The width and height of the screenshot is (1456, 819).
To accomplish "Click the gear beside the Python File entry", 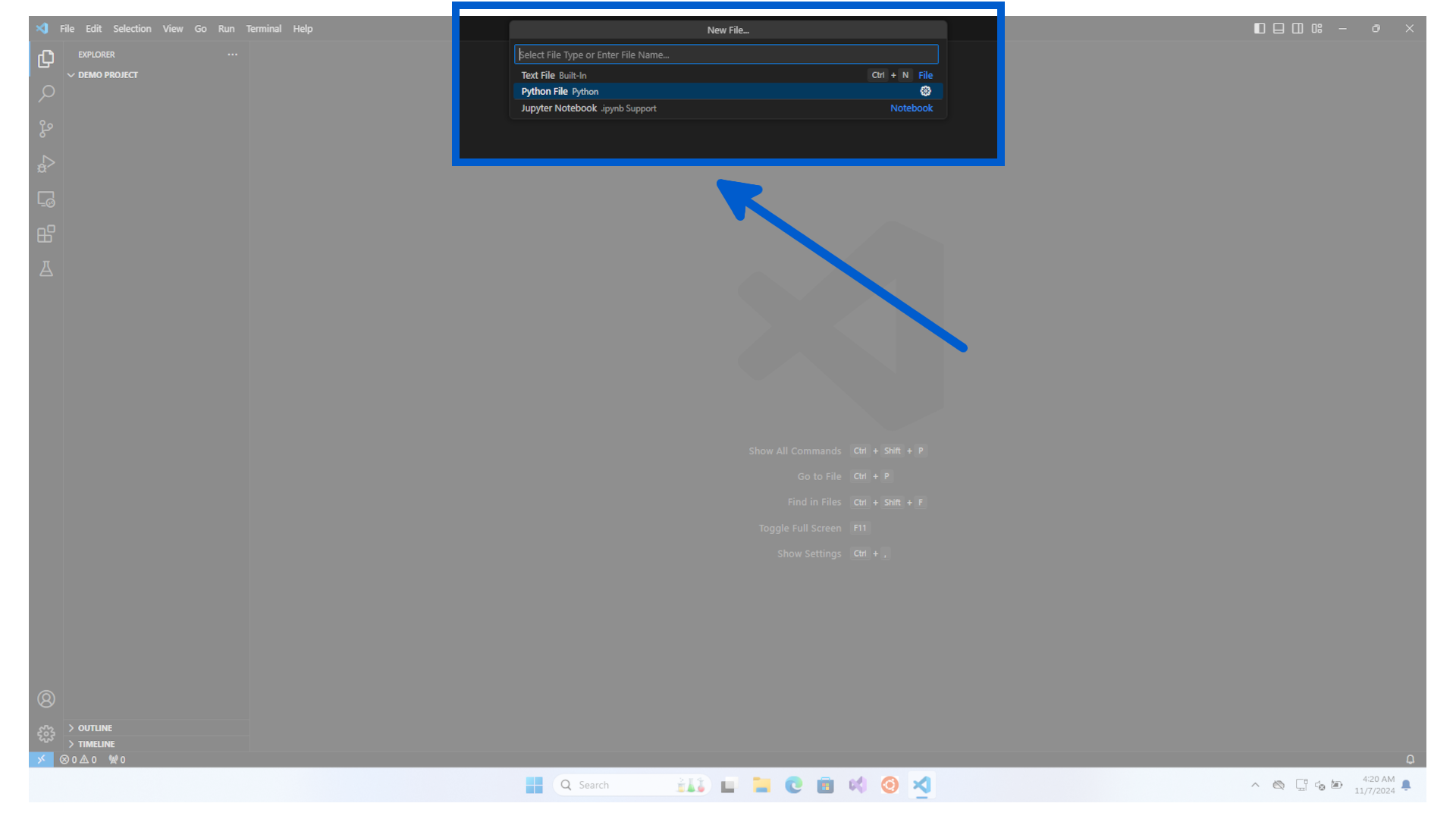I will click(925, 91).
